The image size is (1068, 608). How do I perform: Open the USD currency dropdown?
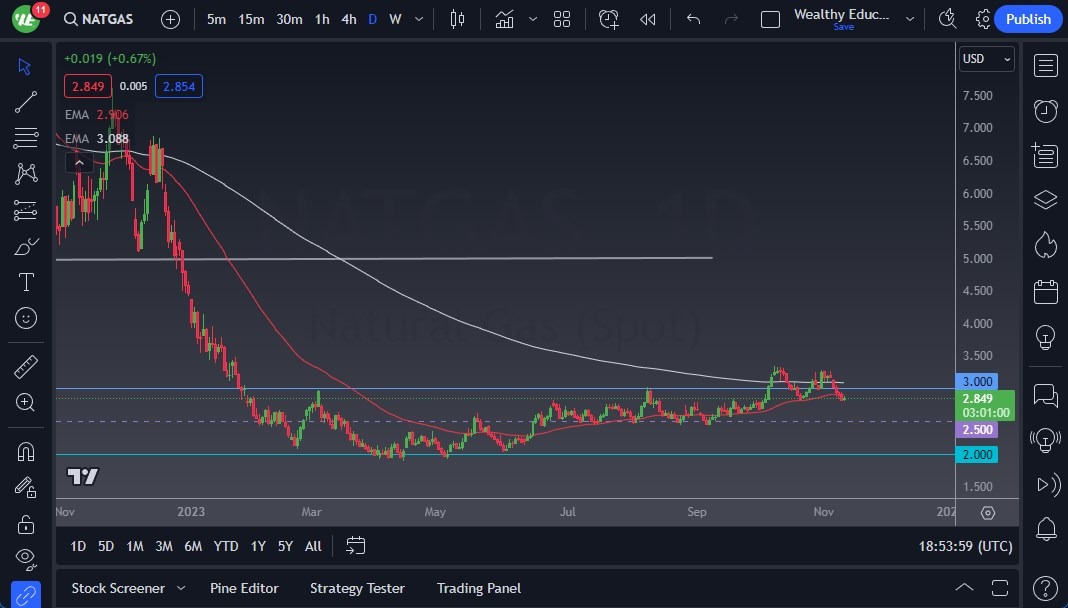click(986, 59)
